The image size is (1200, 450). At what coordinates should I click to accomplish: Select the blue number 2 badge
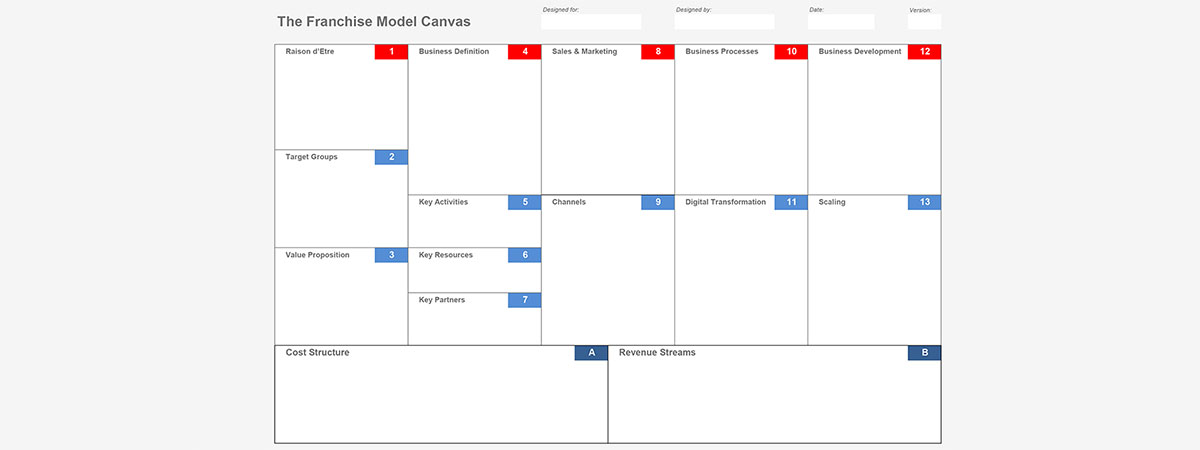(x=391, y=157)
